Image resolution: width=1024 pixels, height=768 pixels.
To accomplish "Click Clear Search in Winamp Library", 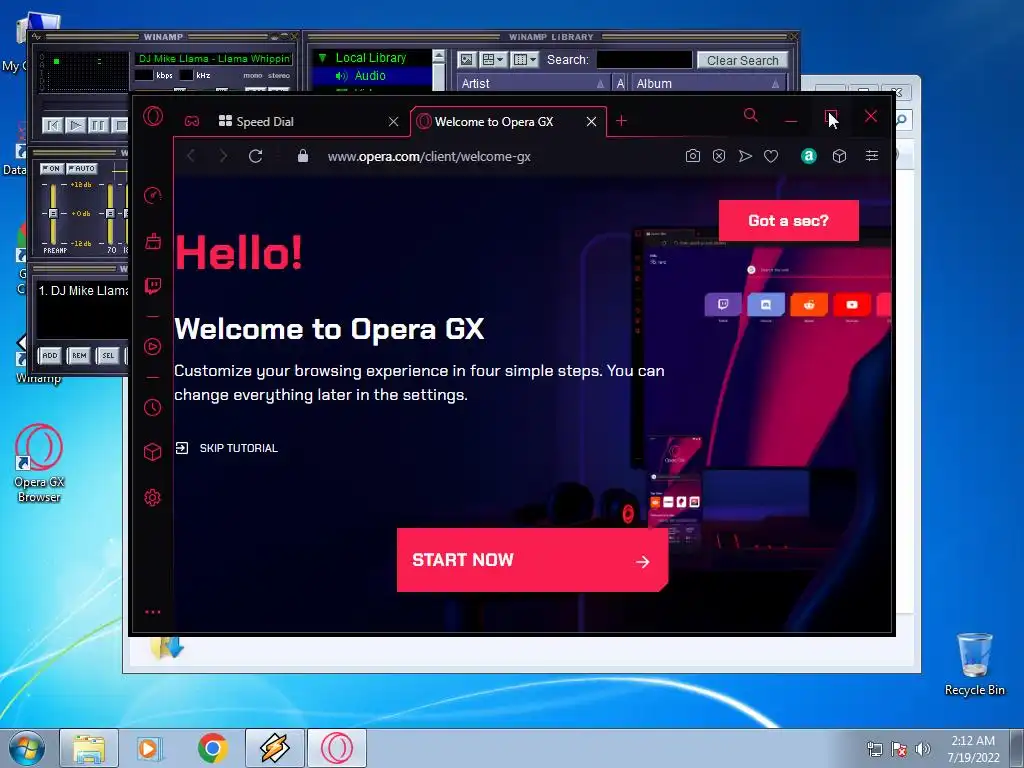I will tap(743, 60).
